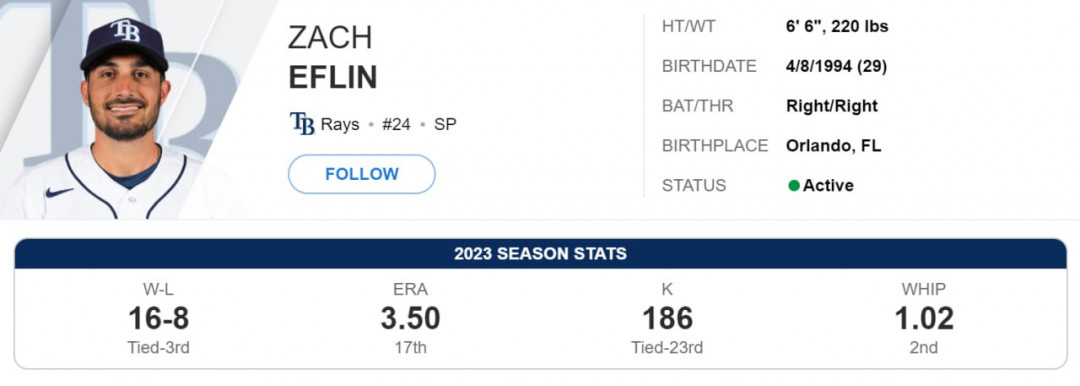
Task: Click Zach Eflin's player headshot
Action: pos(124,114)
